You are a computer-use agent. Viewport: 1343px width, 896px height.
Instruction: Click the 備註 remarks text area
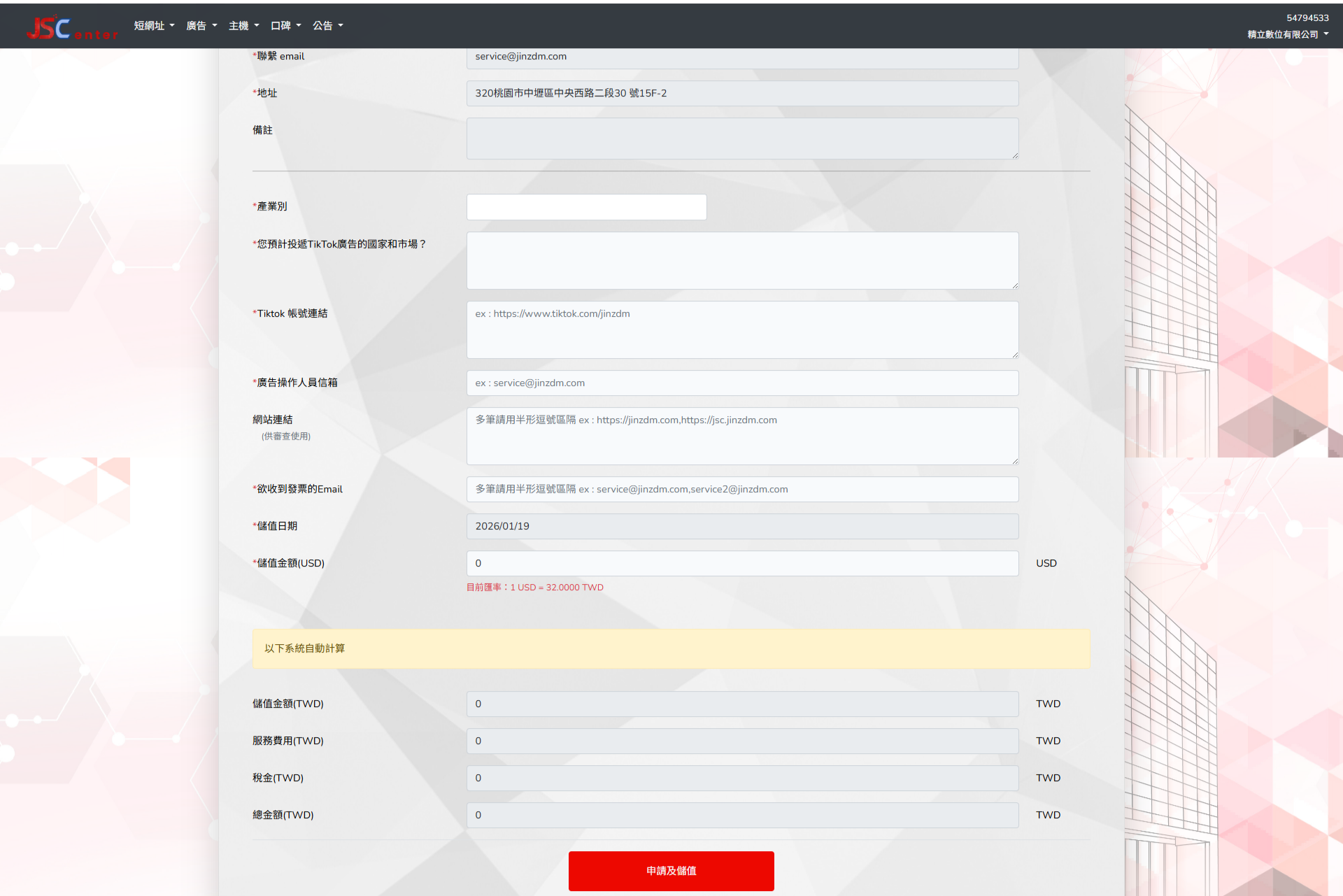coord(742,138)
